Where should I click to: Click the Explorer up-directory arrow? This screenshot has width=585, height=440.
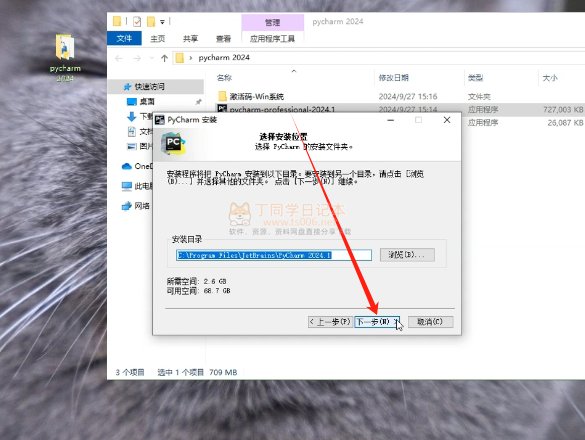pos(164,58)
